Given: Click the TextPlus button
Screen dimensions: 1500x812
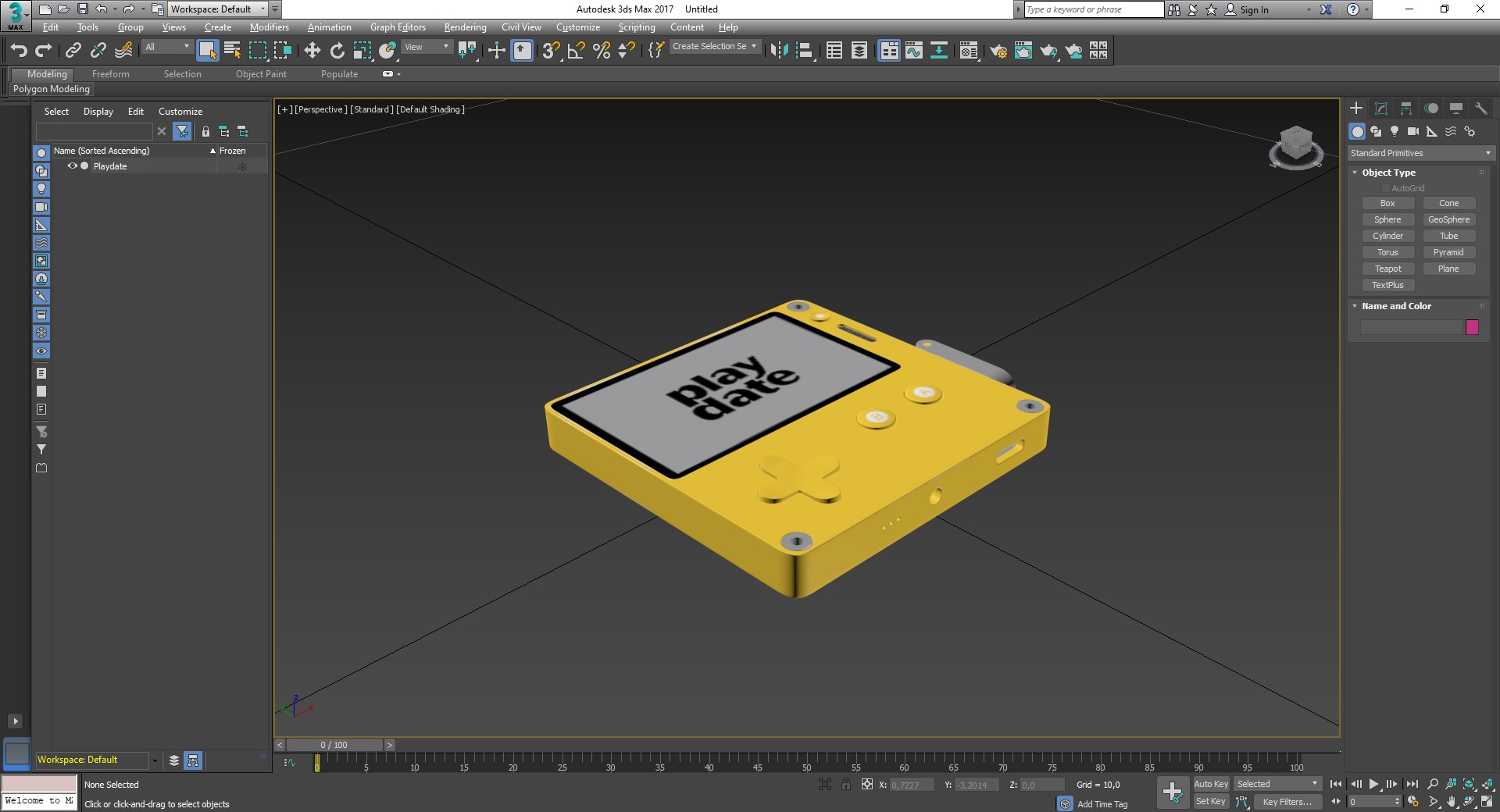Looking at the screenshot, I should point(1388,285).
